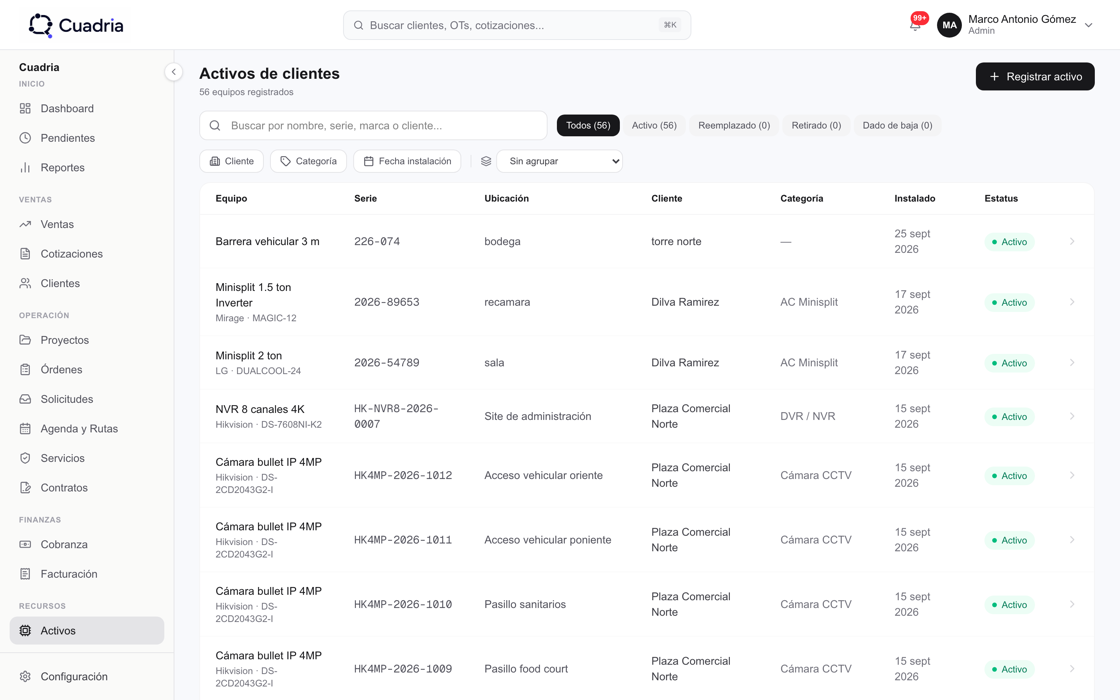Click the Agenda y Rutas calendar icon
1120x700 pixels.
25,429
